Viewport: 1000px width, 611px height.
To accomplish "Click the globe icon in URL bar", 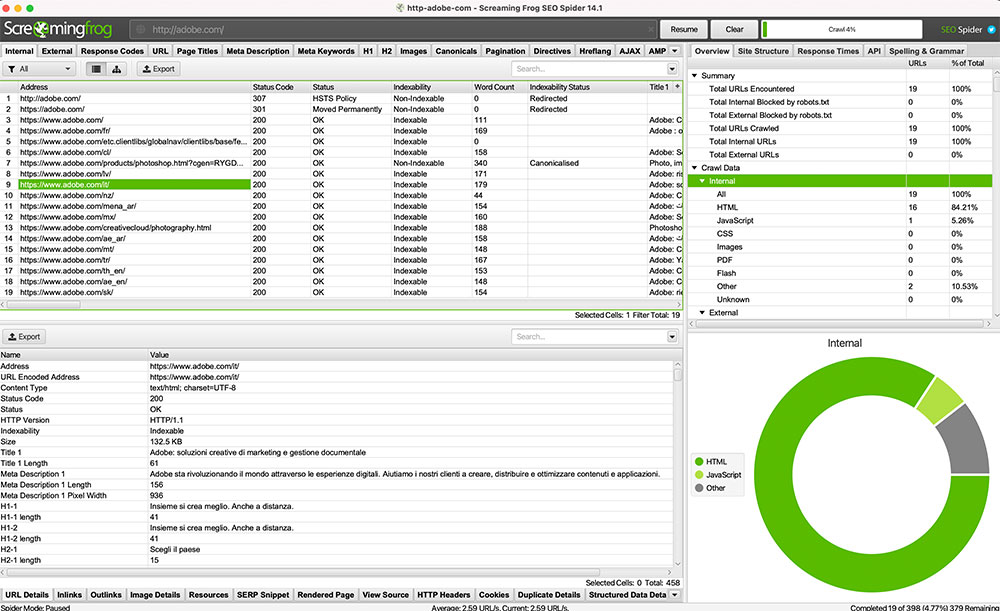I will click(141, 29).
